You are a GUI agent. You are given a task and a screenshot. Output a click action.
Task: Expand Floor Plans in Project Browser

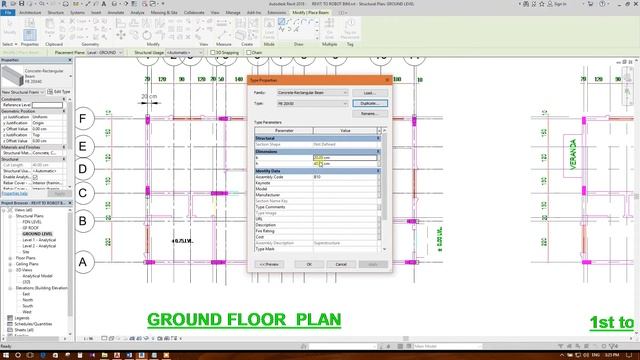[10, 258]
